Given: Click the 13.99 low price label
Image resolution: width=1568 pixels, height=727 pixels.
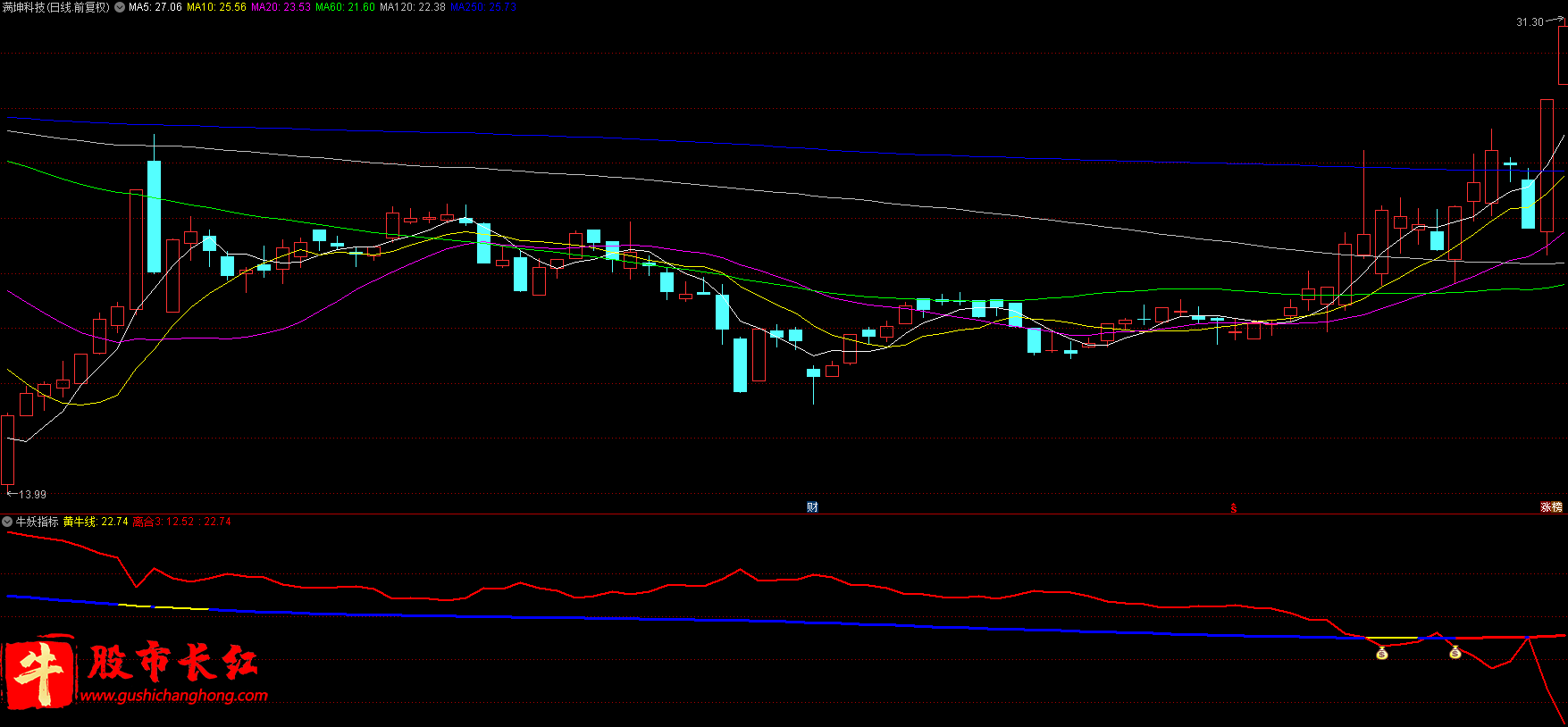Looking at the screenshot, I should tap(32, 495).
